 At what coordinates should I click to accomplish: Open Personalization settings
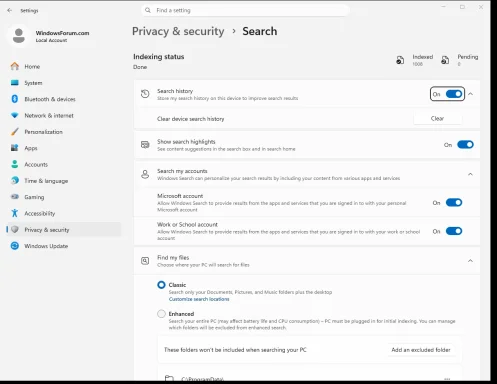coord(64,132)
